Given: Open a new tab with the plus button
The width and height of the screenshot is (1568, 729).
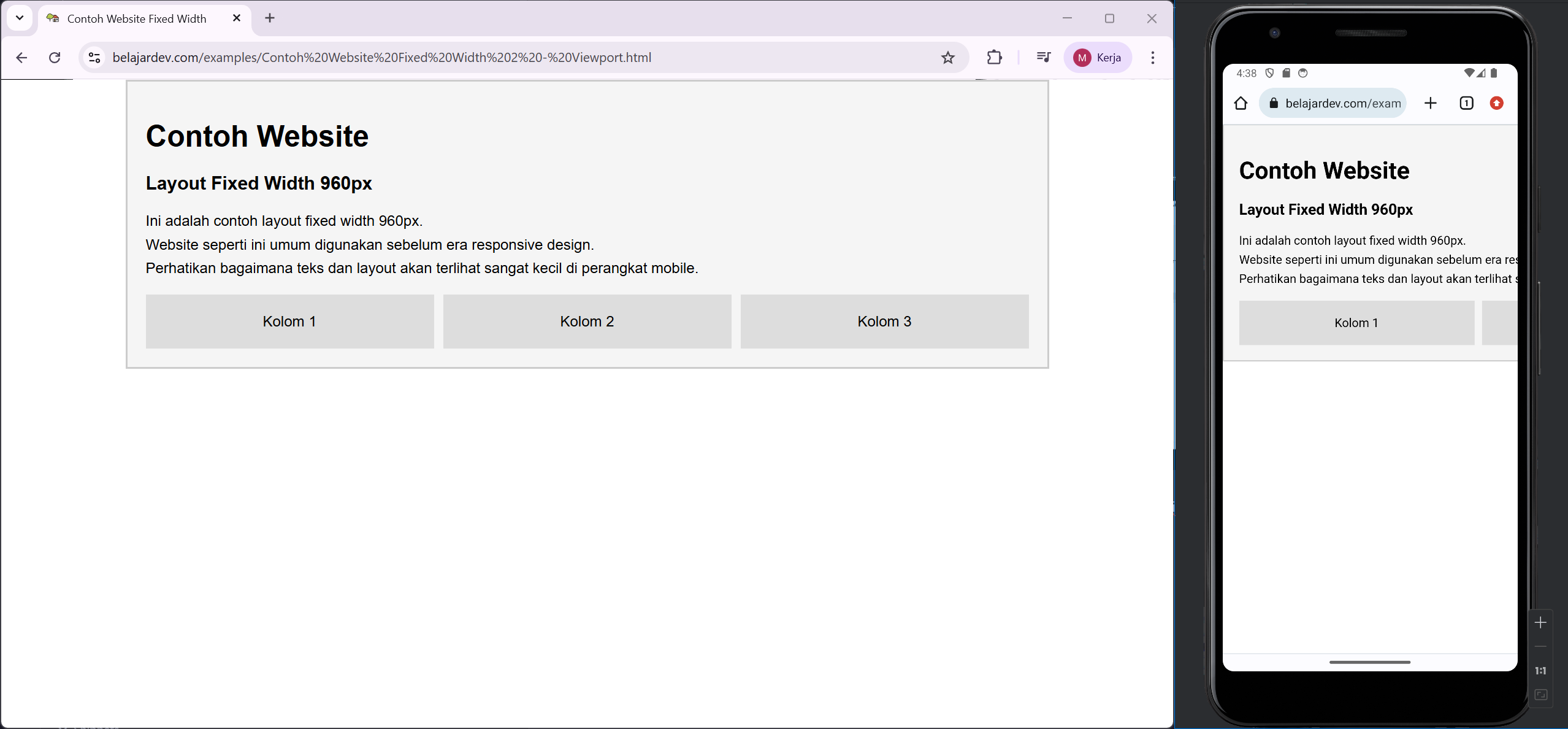Looking at the screenshot, I should [269, 18].
